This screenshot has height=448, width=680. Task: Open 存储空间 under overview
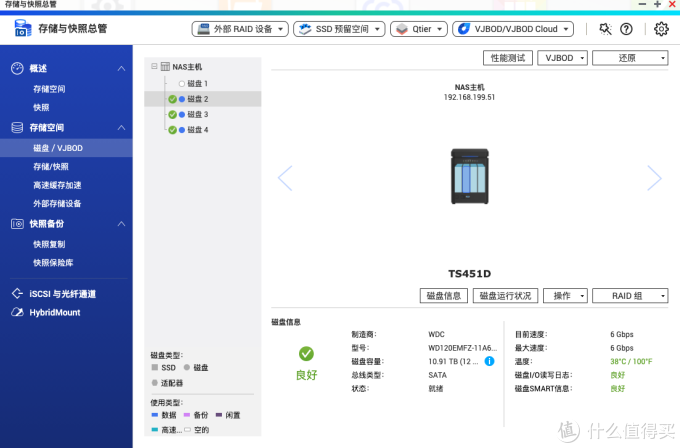coord(49,89)
